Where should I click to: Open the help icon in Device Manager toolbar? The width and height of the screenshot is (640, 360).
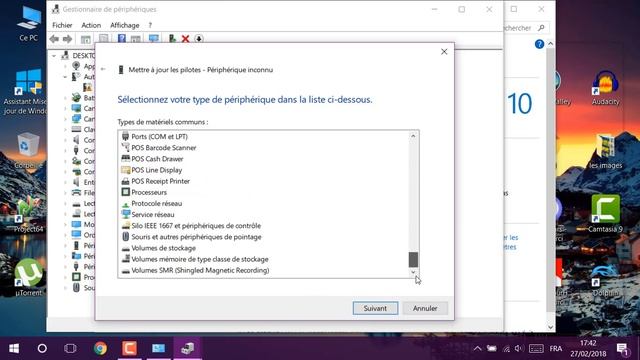click(122, 39)
